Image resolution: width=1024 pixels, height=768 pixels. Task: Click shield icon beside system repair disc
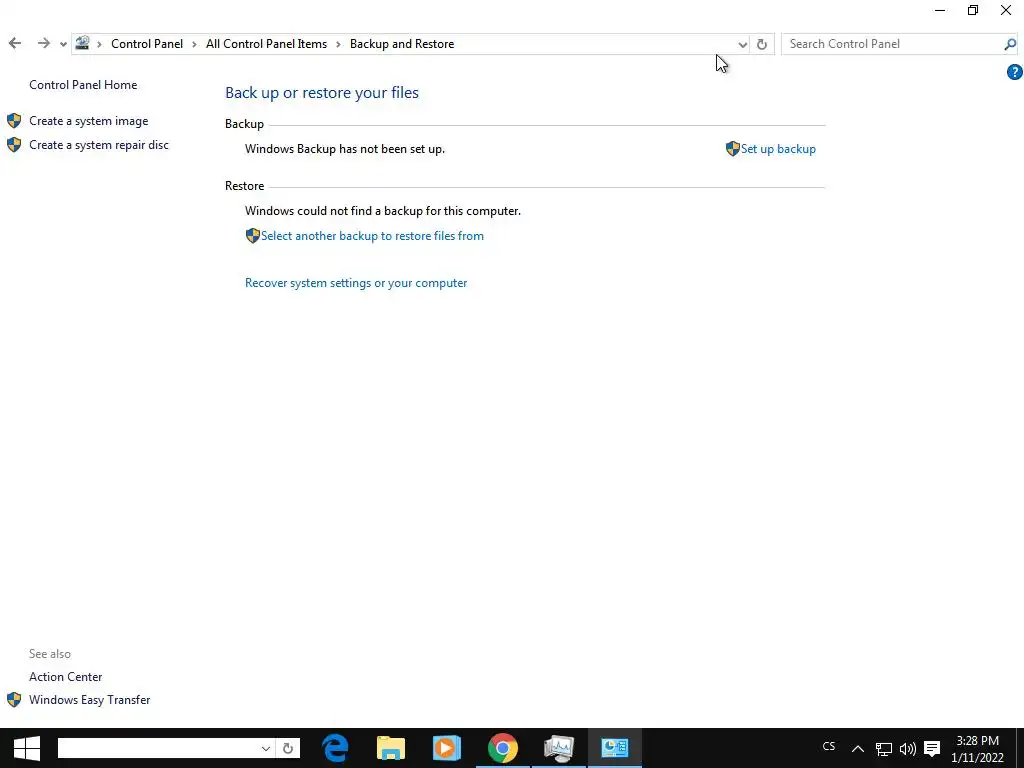pyautogui.click(x=14, y=144)
